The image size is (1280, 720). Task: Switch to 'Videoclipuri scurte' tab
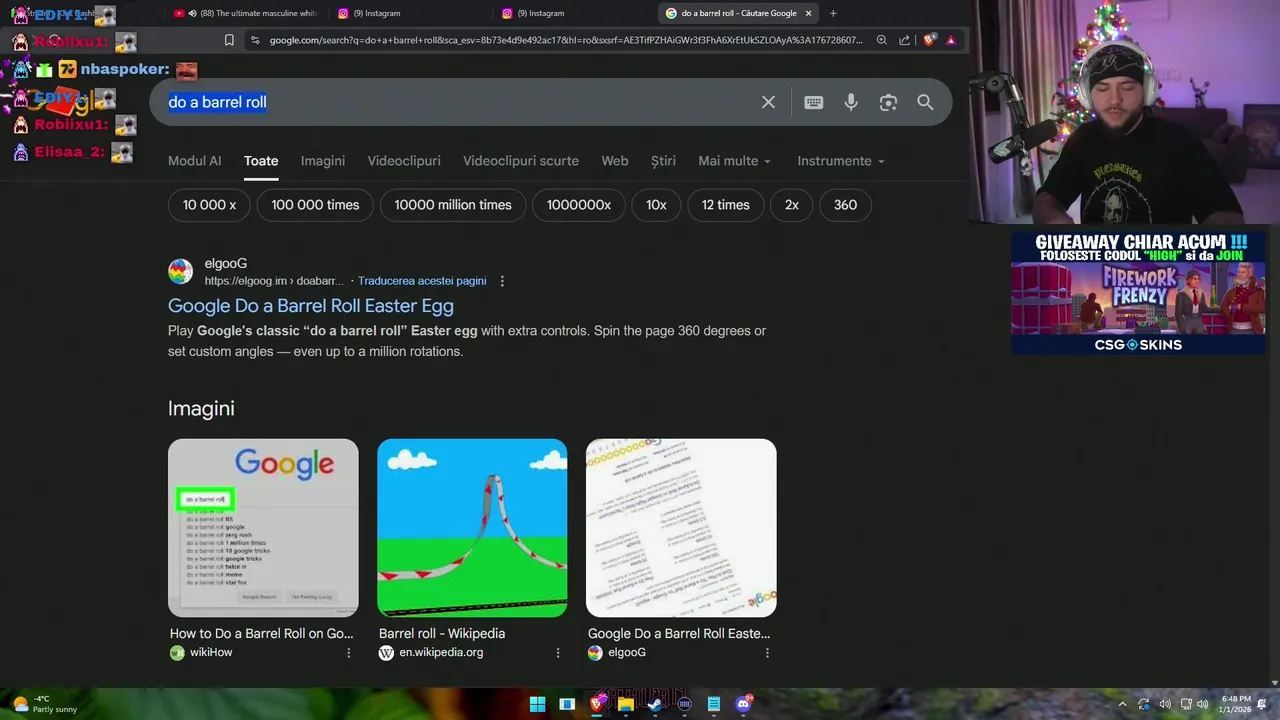[521, 161]
